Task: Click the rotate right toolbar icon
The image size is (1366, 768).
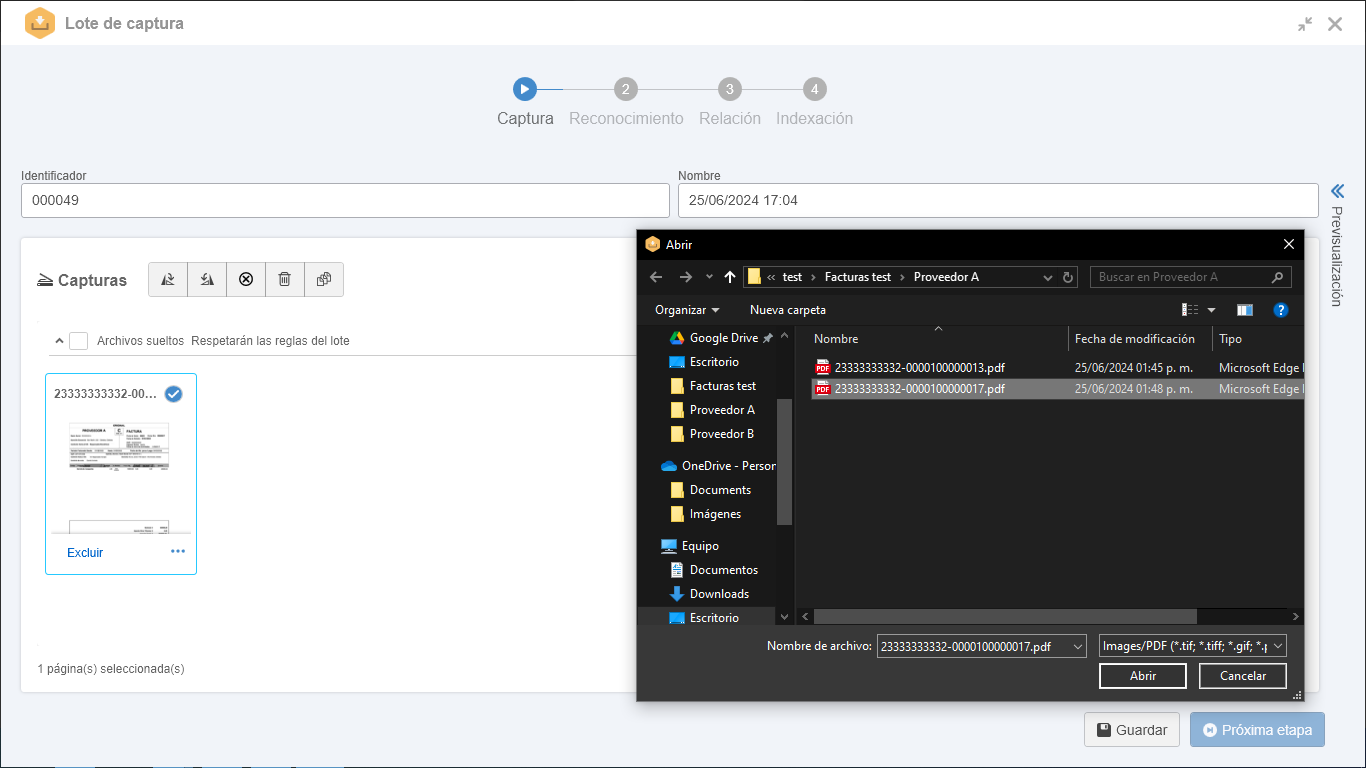Action: click(x=168, y=280)
